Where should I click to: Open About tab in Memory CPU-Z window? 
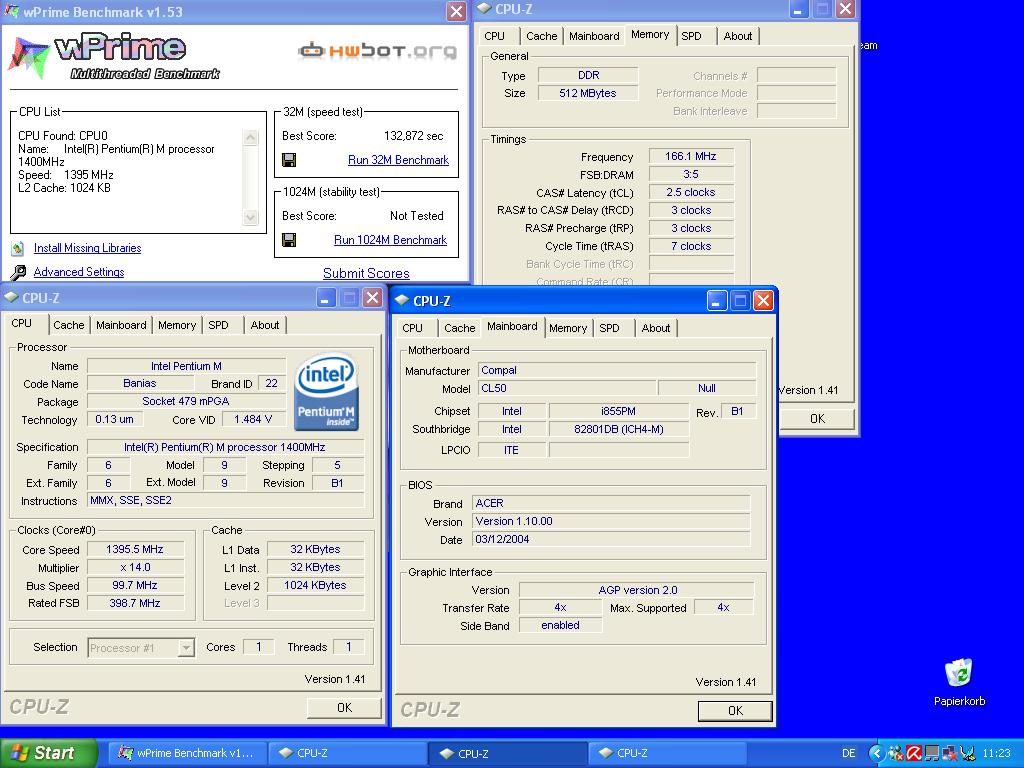(737, 36)
